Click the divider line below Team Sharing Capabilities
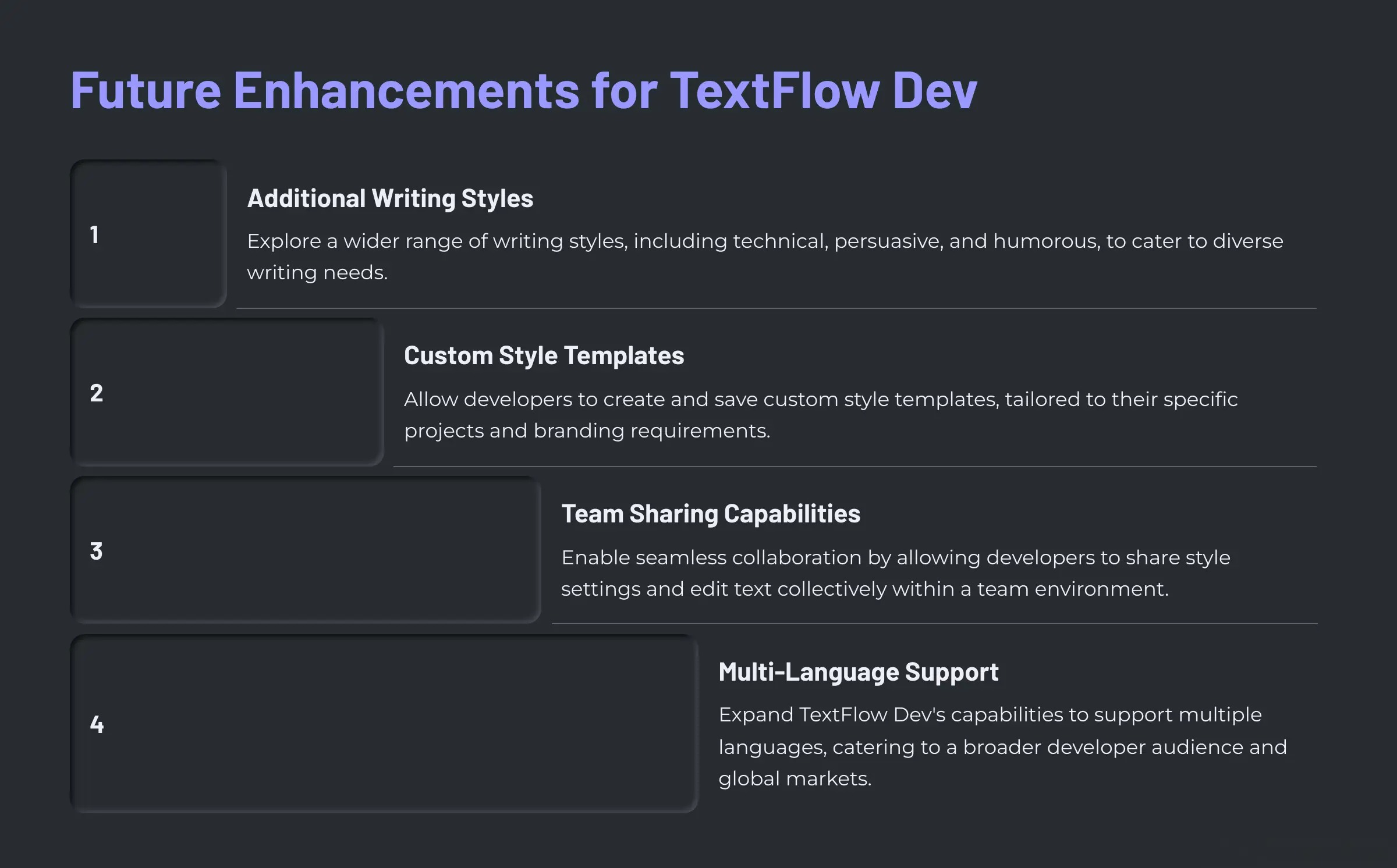 tap(934, 624)
